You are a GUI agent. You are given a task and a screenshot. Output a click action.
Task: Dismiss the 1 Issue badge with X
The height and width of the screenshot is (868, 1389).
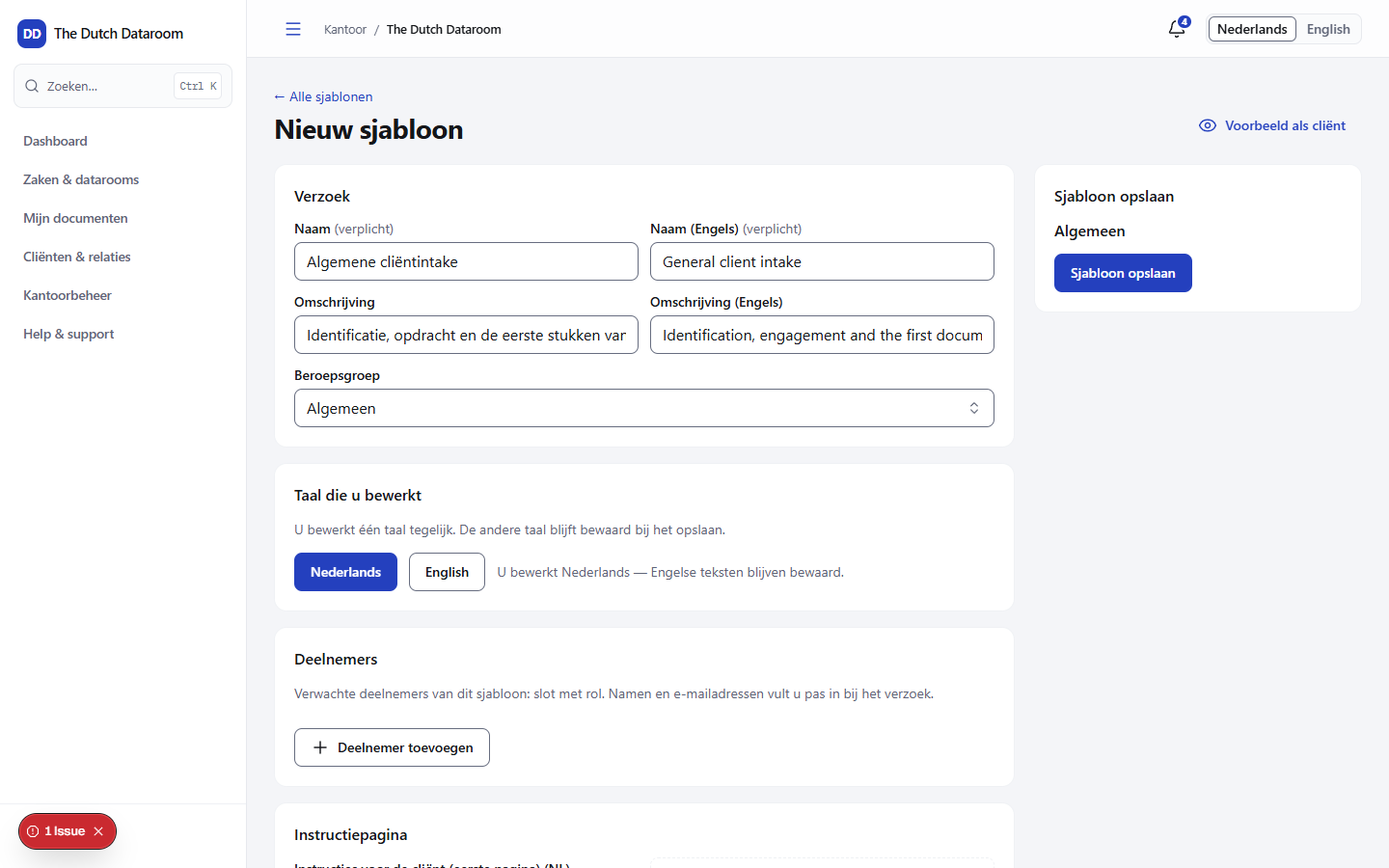(98, 831)
